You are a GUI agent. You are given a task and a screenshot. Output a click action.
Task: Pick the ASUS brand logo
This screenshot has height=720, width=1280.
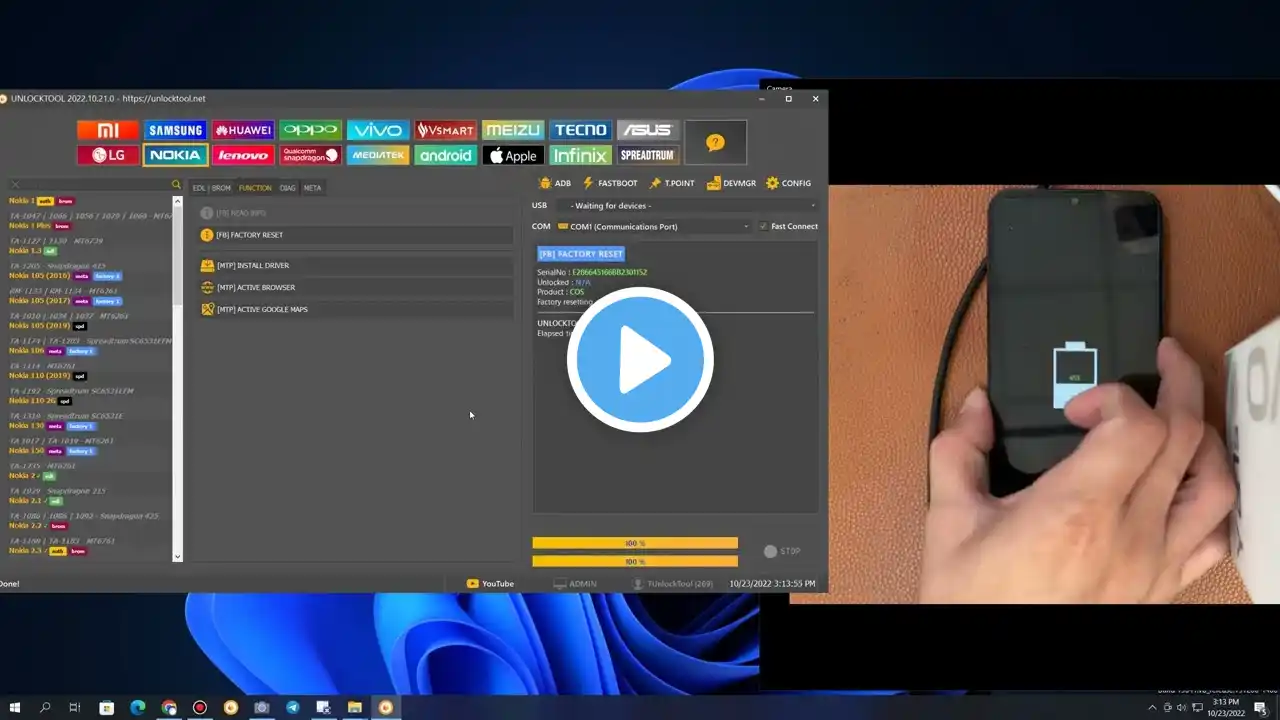(x=648, y=131)
